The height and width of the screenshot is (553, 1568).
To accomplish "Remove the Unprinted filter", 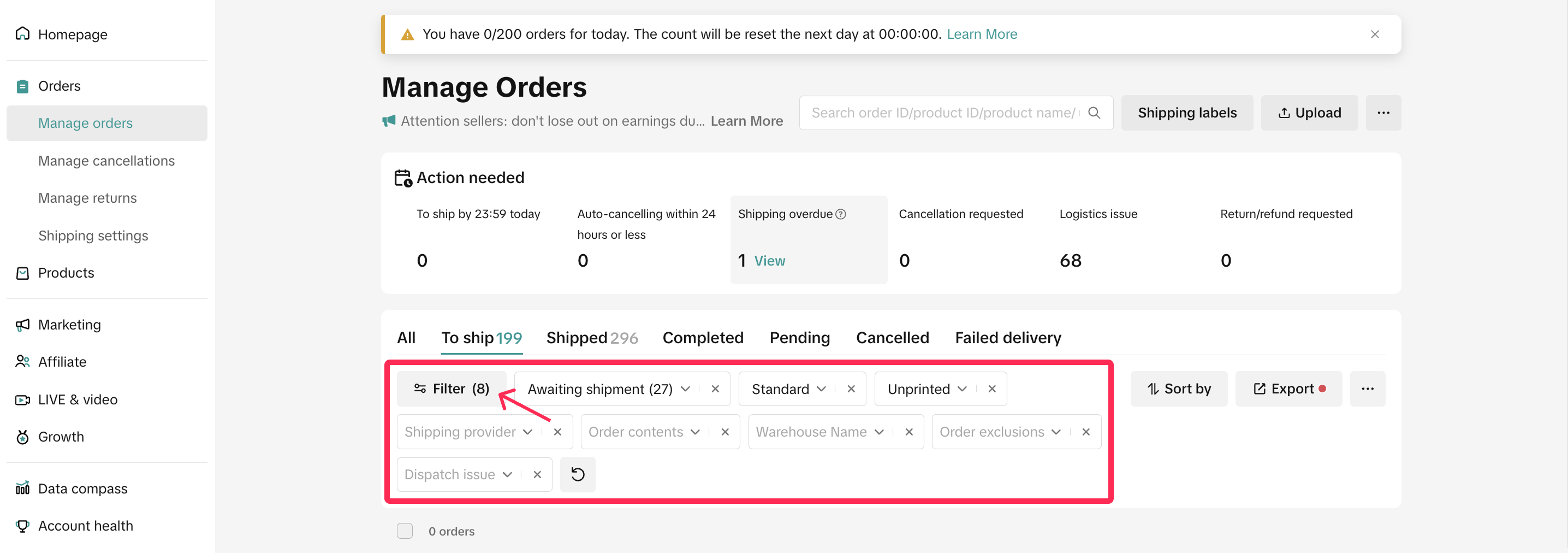I will 991,389.
